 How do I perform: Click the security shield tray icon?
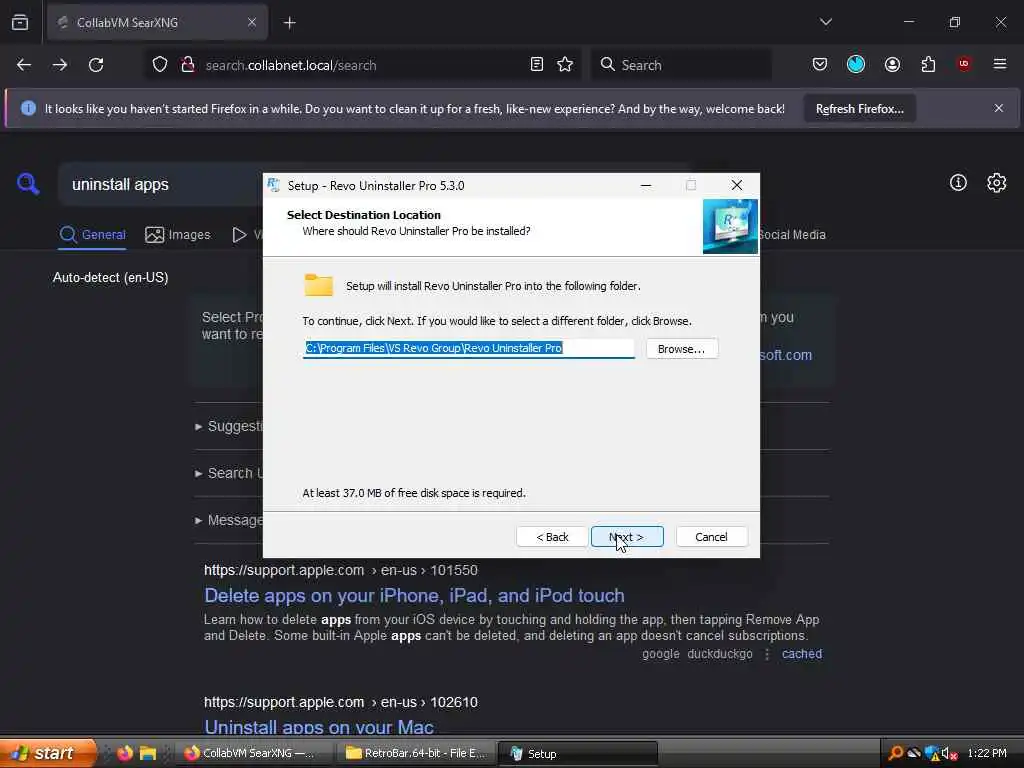[x=932, y=754]
